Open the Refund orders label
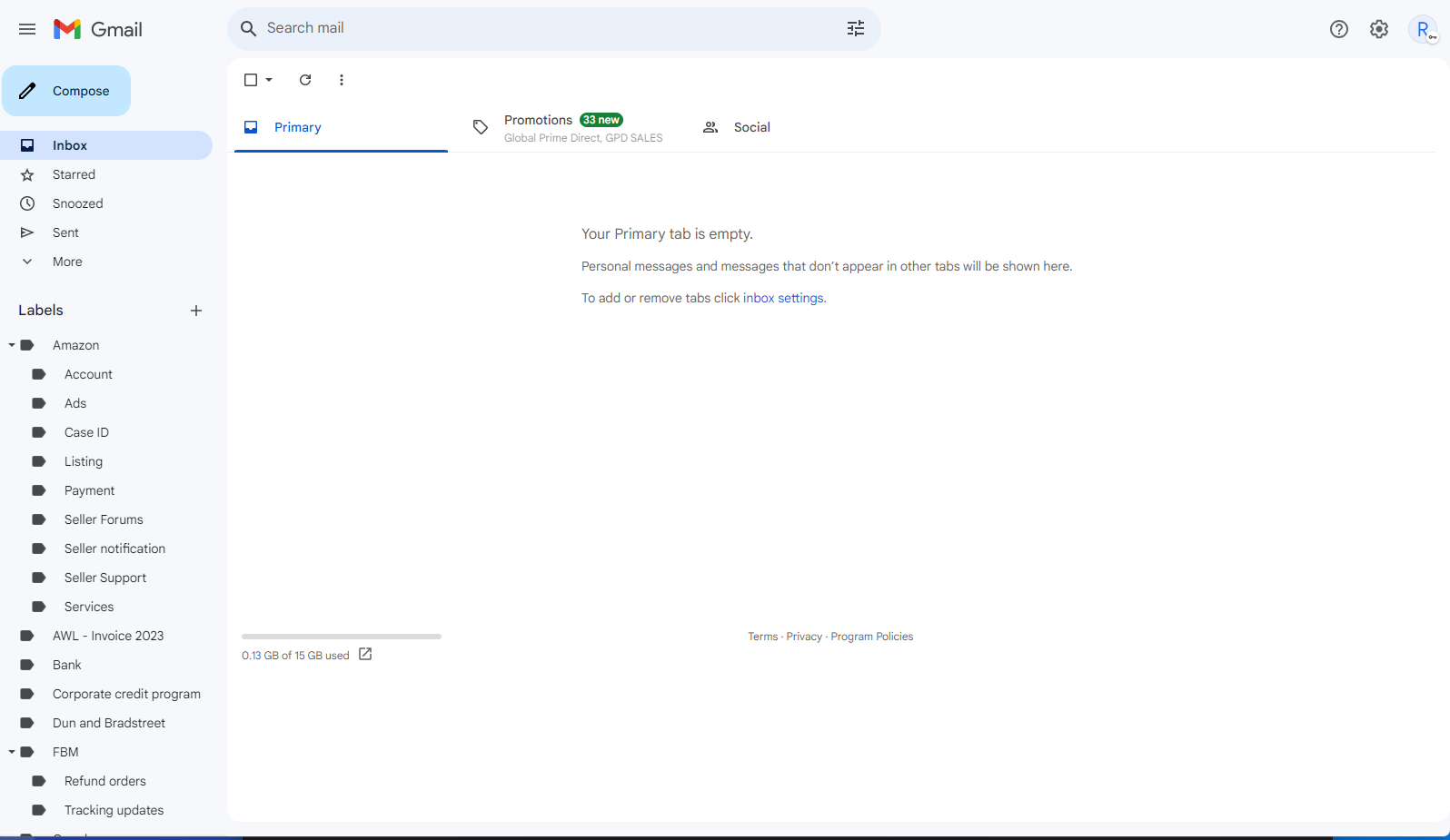The image size is (1450, 840). tap(105, 781)
